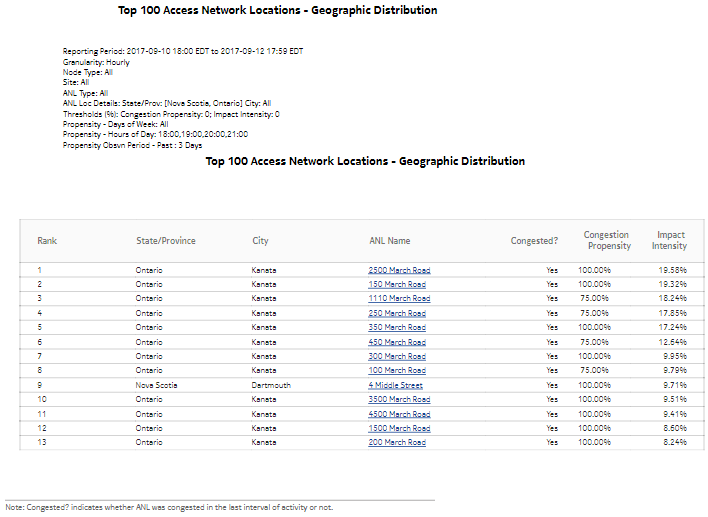Click the Reporting Period line
Image resolution: width=708 pixels, height=517 pixels.
[x=183, y=51]
